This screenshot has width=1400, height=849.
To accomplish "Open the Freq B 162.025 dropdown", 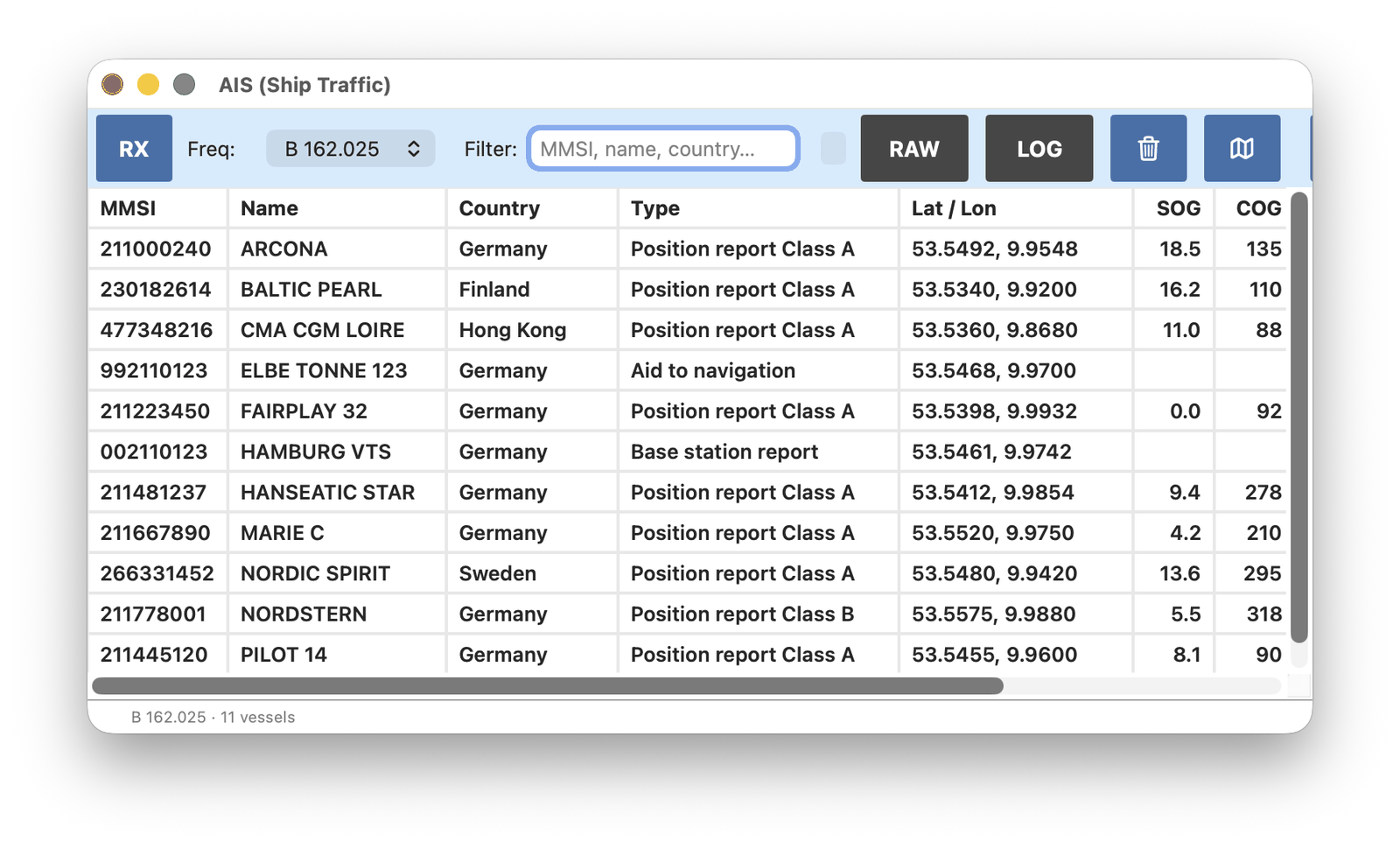I will [x=350, y=149].
